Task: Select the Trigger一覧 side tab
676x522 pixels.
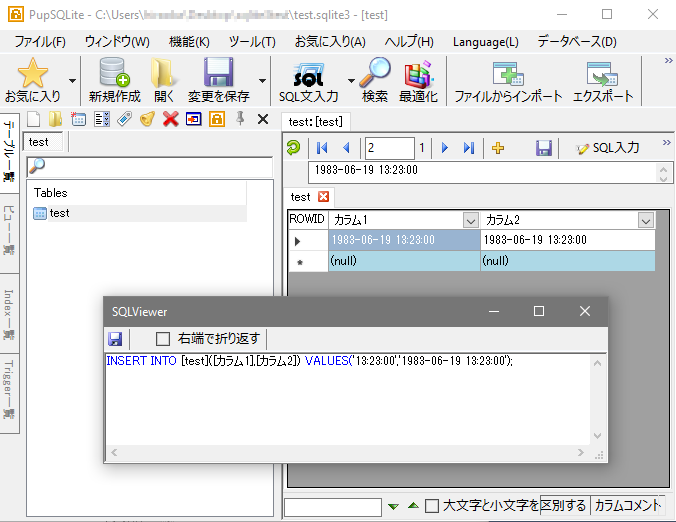Action: pos(9,393)
